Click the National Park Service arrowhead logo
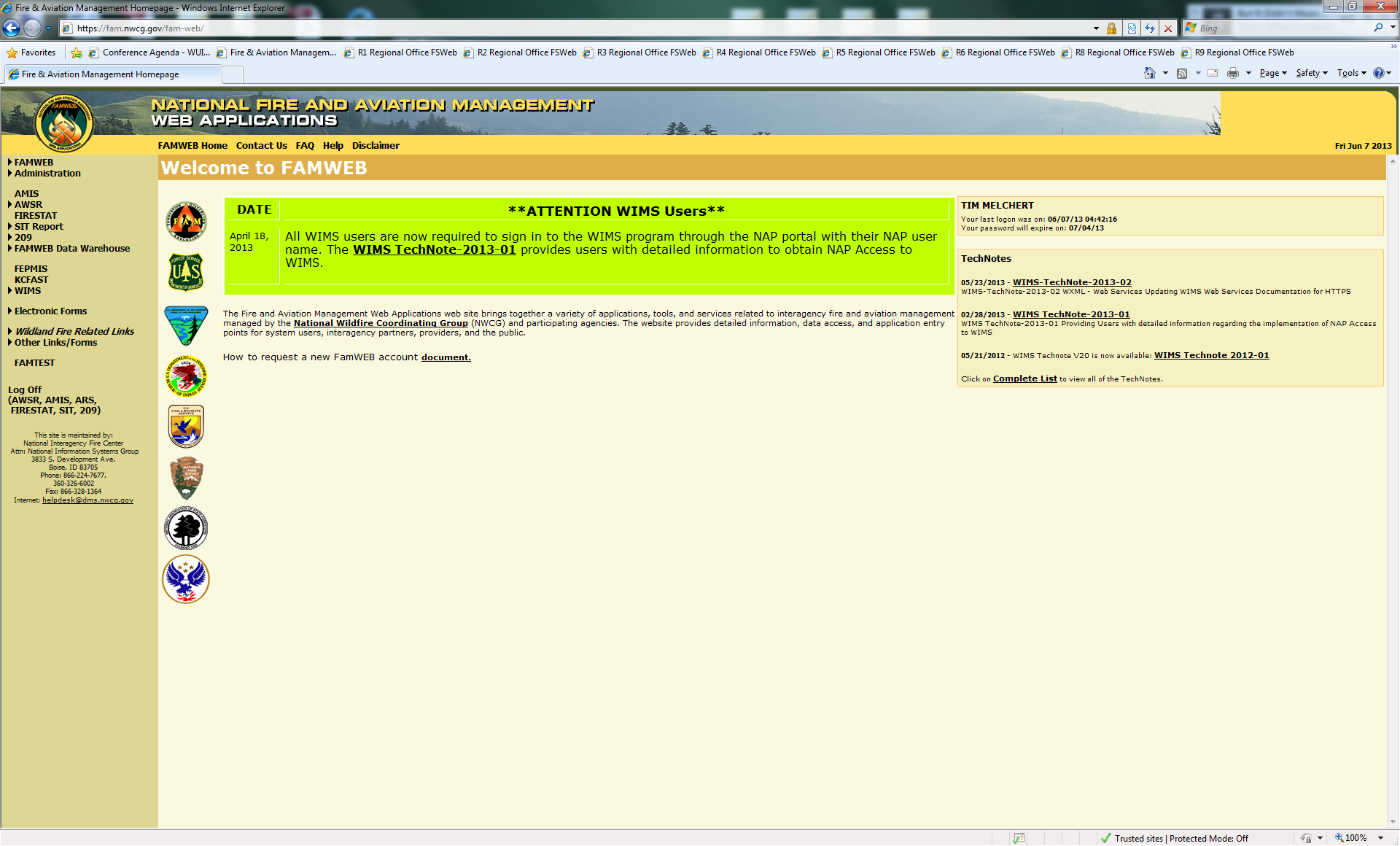 click(186, 478)
